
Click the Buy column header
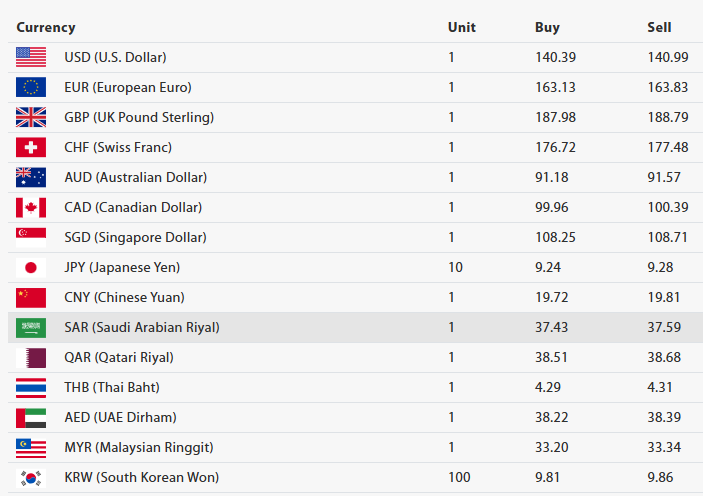click(x=547, y=27)
